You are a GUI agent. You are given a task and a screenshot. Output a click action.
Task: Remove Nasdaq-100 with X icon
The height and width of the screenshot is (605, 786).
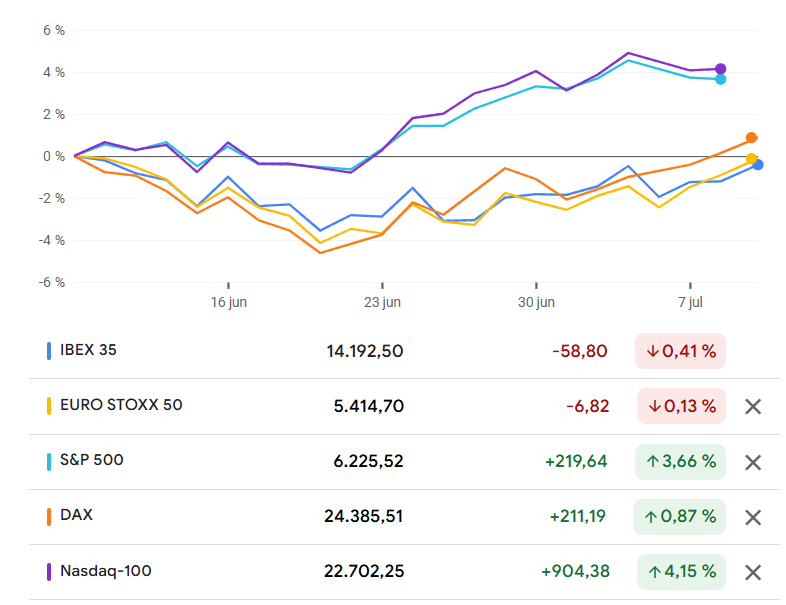[x=754, y=572]
